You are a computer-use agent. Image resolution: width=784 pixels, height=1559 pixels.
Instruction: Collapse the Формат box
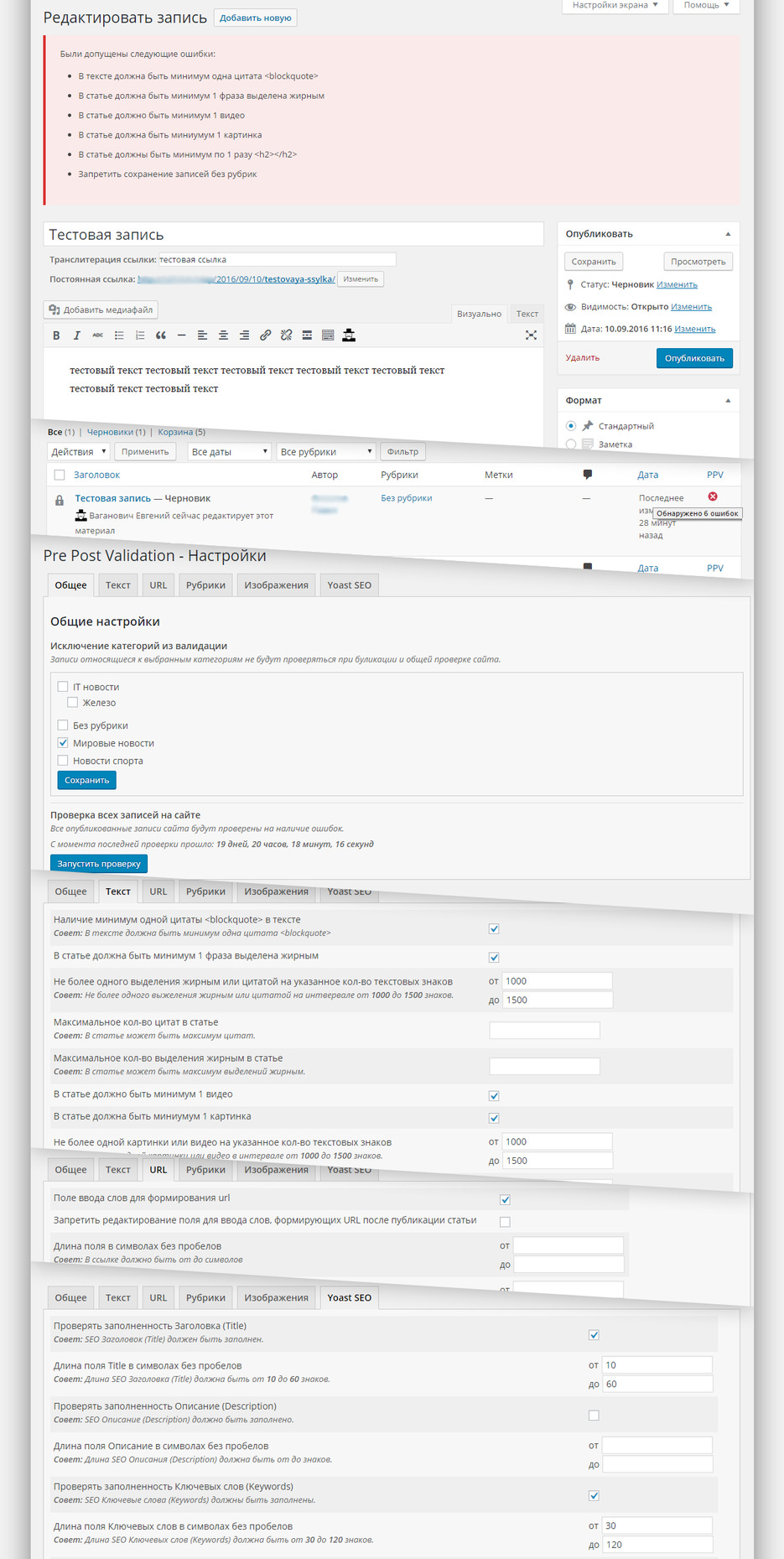pyautogui.click(x=728, y=401)
